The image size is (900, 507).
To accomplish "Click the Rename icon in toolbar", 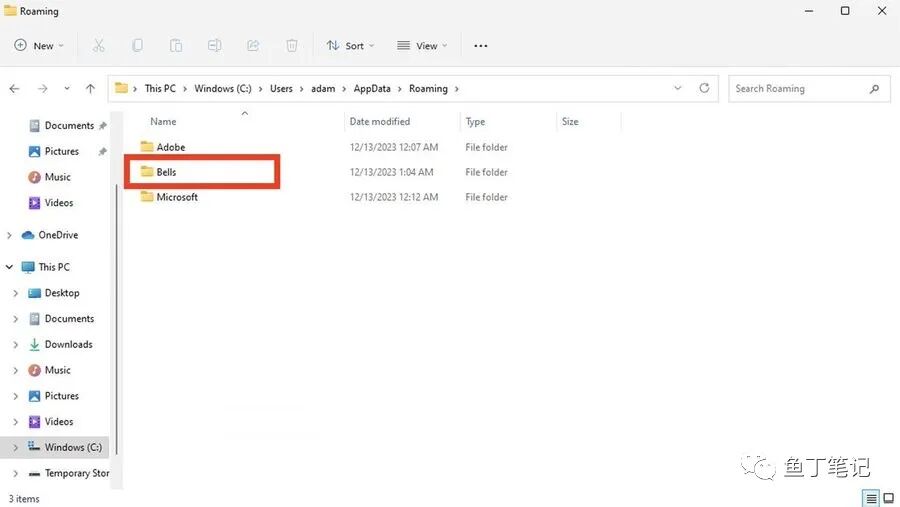I will click(x=215, y=45).
